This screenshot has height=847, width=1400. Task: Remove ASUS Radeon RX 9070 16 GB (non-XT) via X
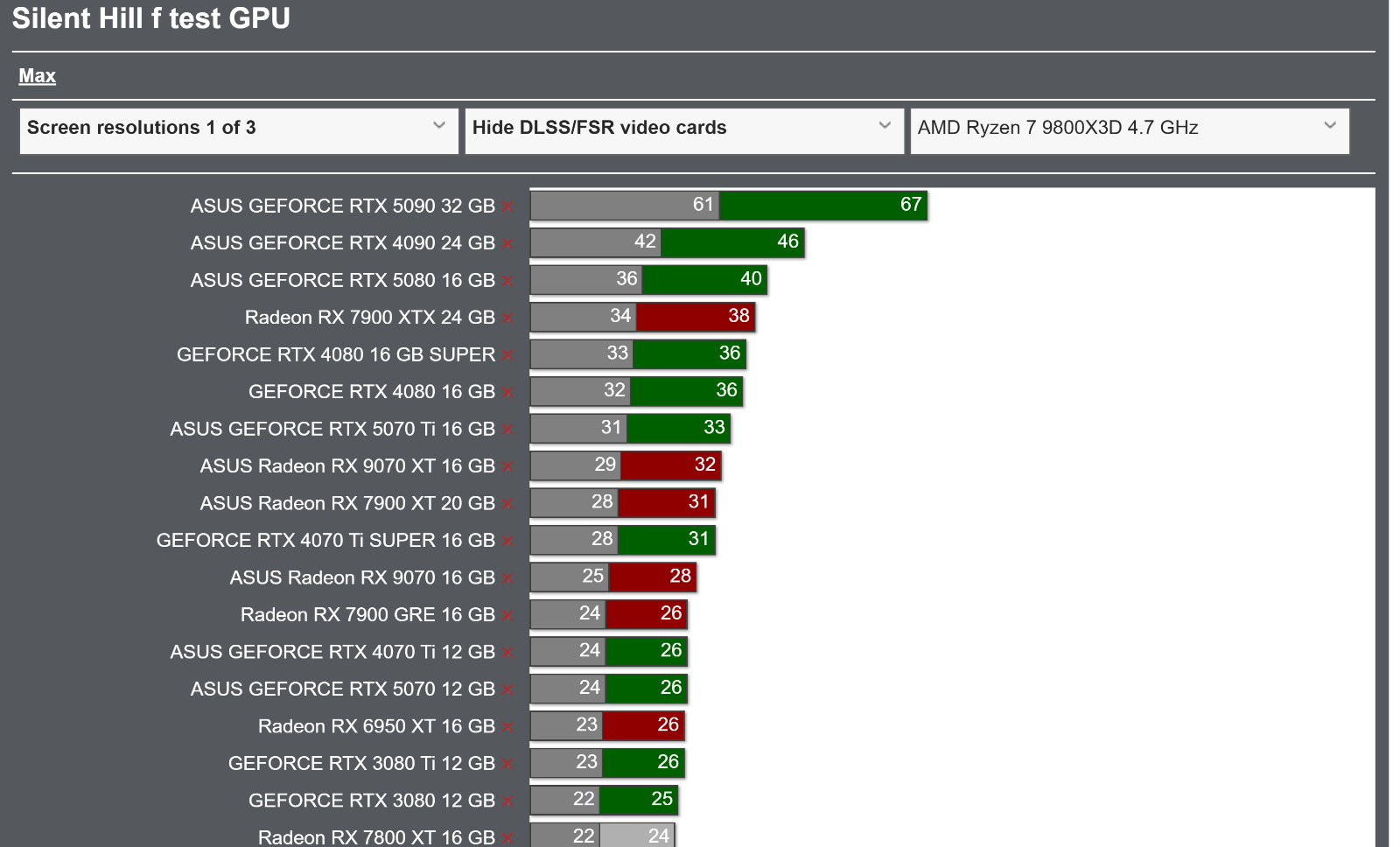tap(507, 578)
